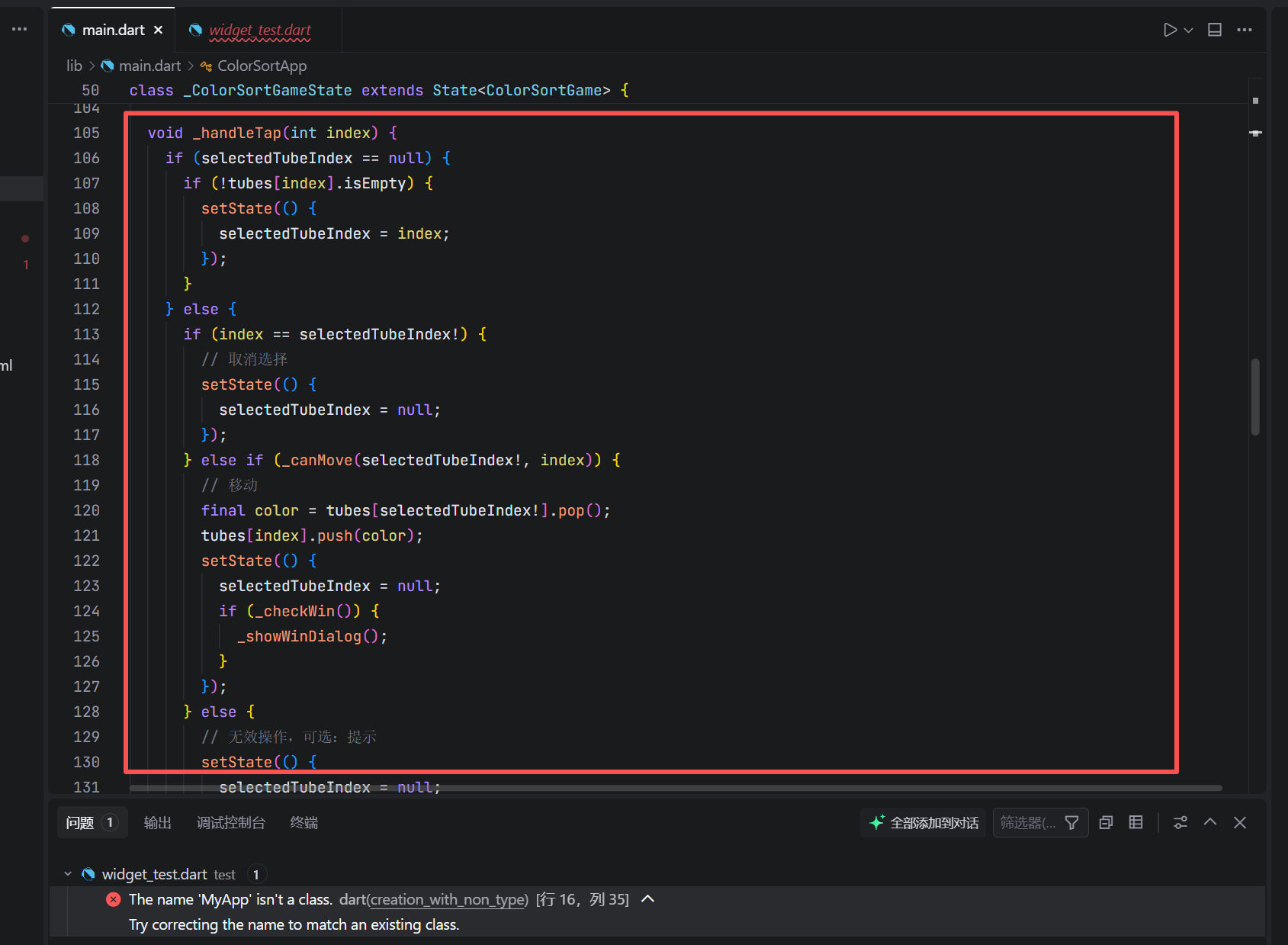Collapse all problems with stacked squares icon
Image resolution: width=1288 pixels, height=945 pixels.
point(1106,822)
